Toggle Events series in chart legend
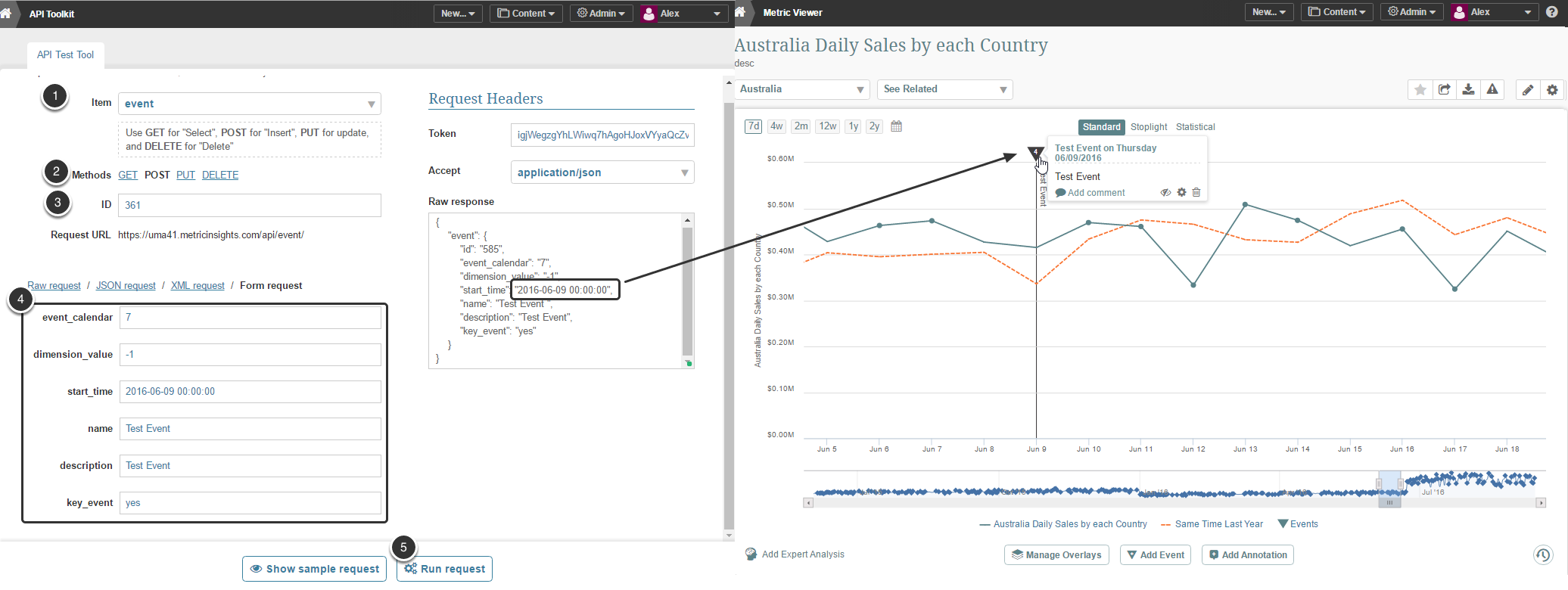This screenshot has height=590, width=1568. coord(1298,524)
